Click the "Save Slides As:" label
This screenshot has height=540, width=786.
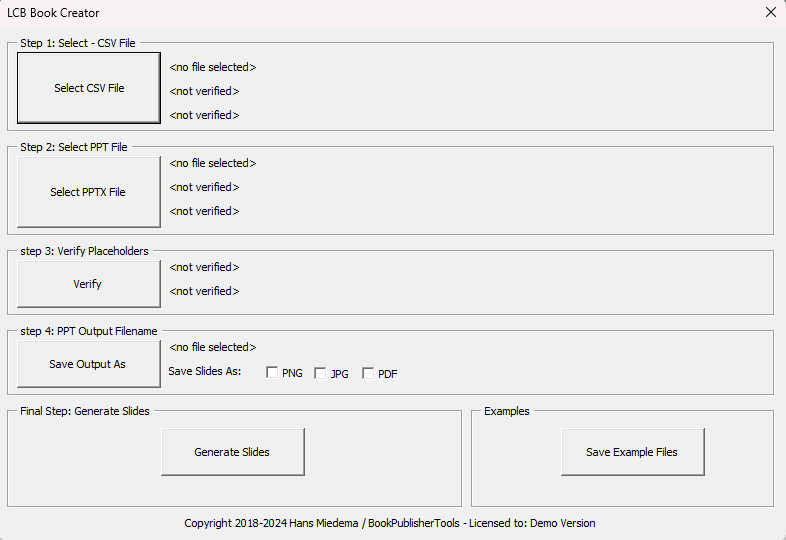pos(205,371)
